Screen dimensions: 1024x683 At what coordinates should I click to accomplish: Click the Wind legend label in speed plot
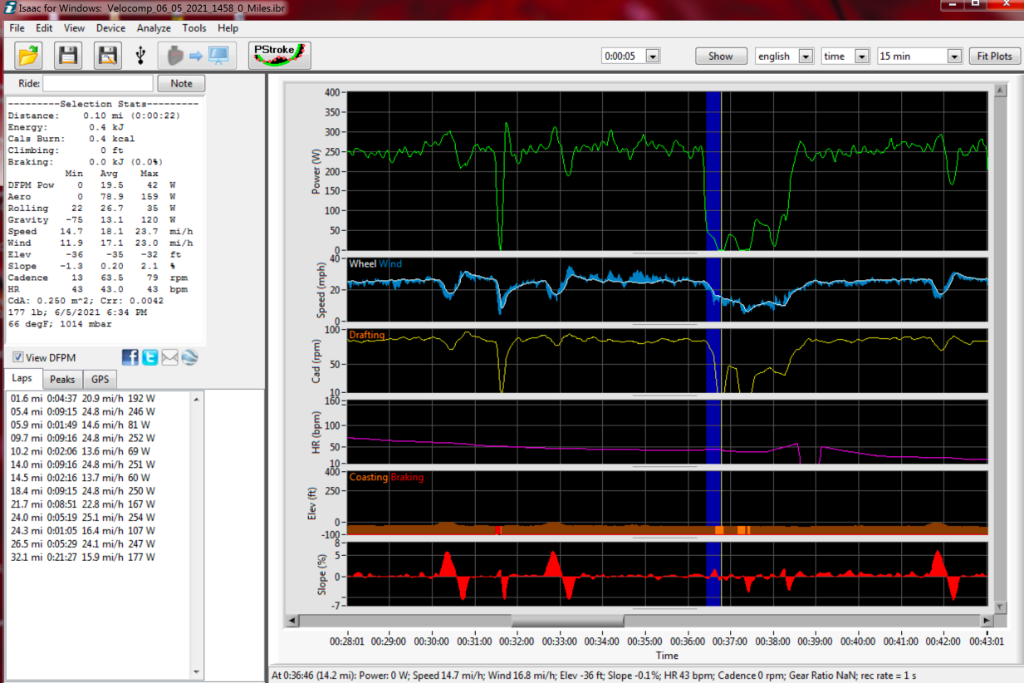390,264
